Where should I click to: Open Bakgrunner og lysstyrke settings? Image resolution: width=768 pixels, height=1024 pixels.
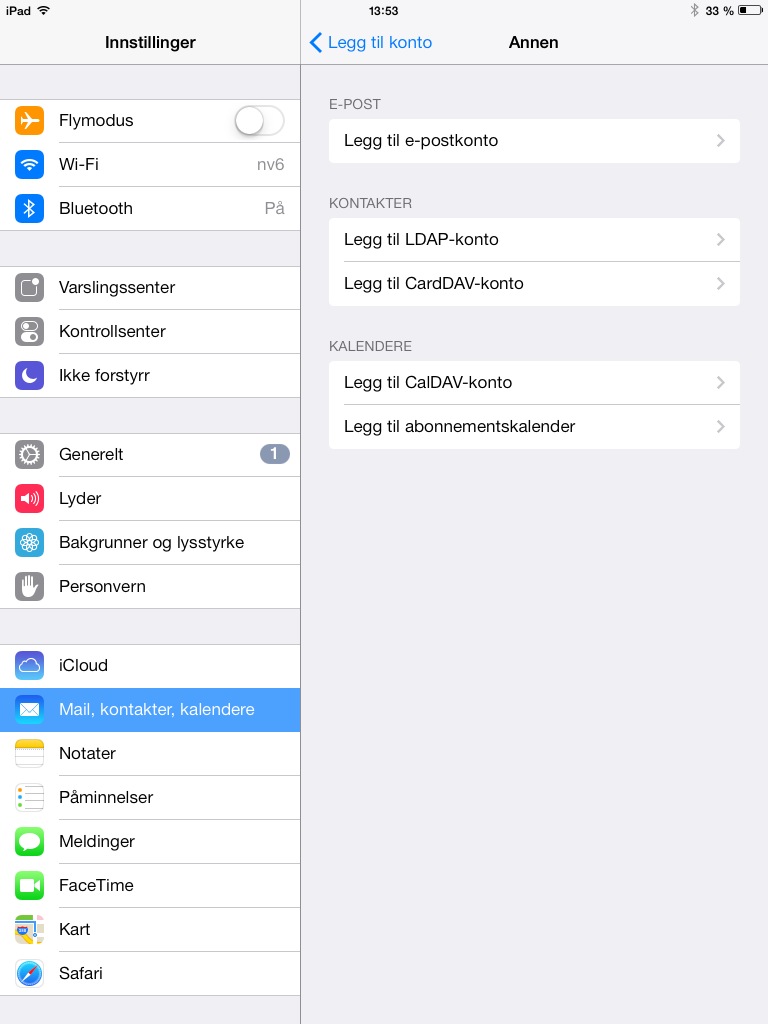pyautogui.click(x=150, y=543)
